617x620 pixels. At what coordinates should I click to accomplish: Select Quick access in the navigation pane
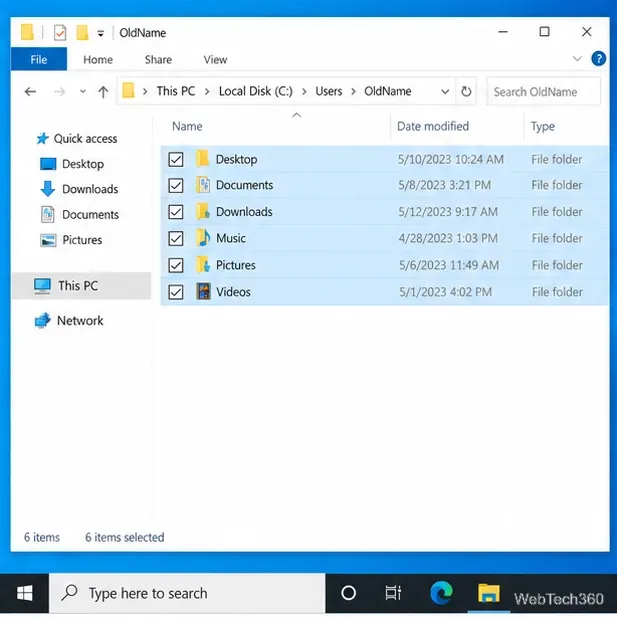77,139
